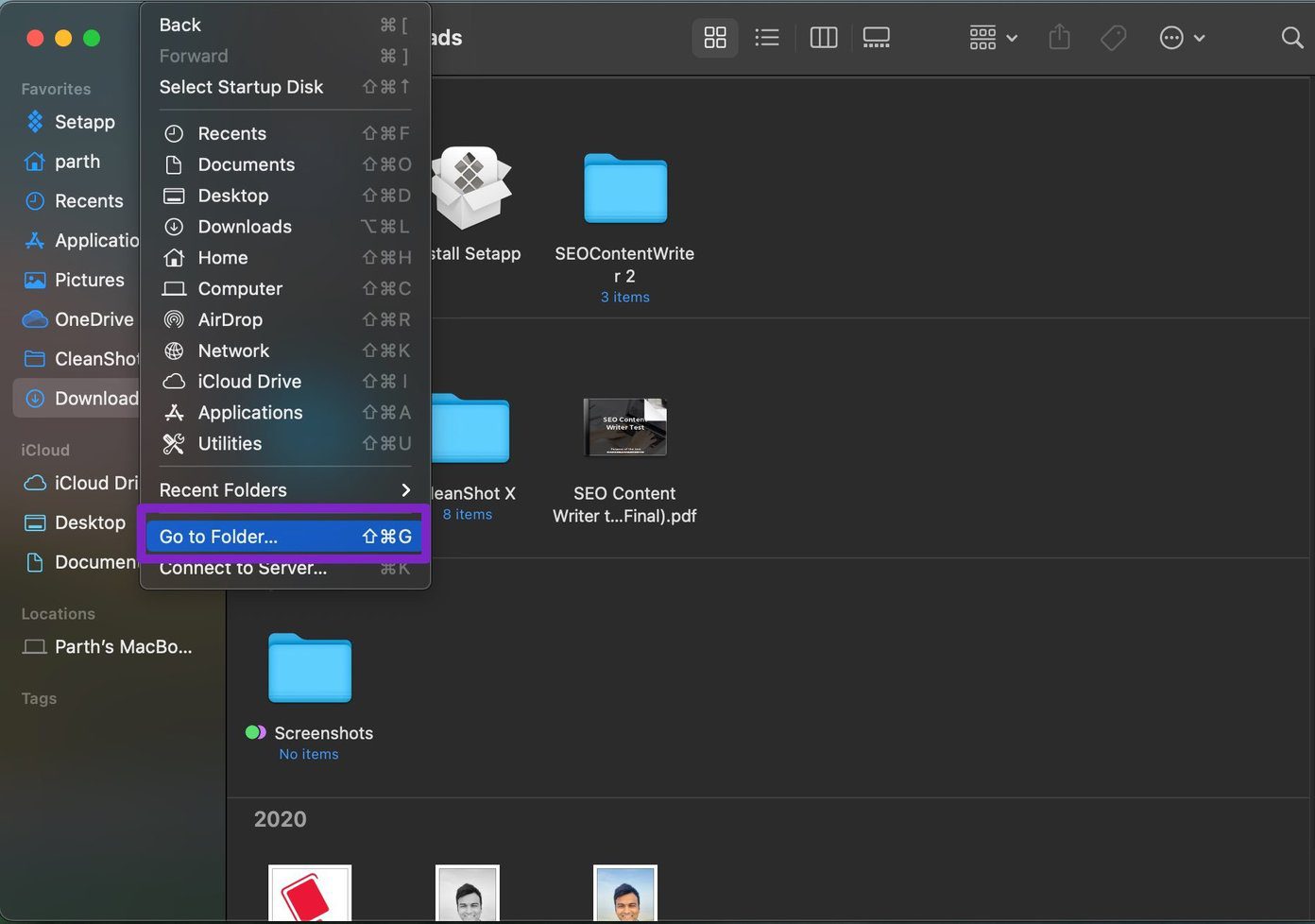Switch to icon grid view
This screenshot has width=1315, height=924.
[715, 38]
